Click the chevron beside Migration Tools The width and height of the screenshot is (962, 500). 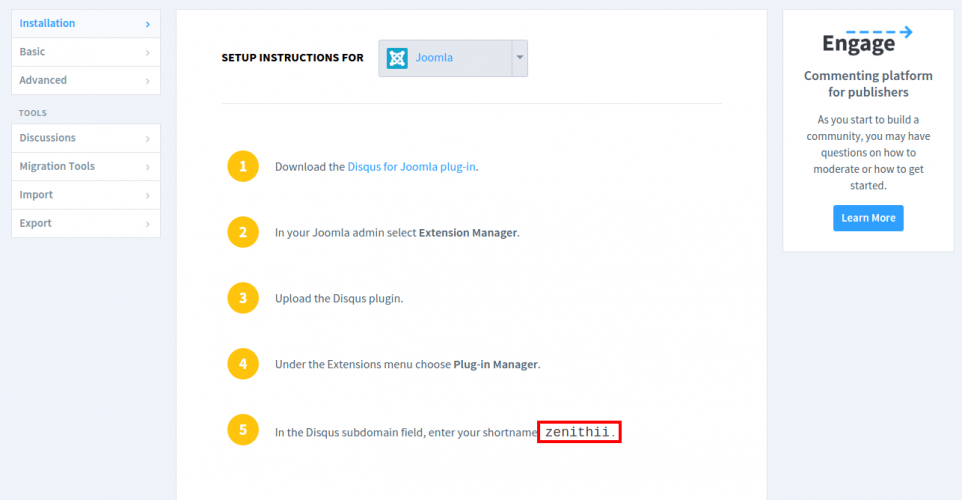point(148,167)
